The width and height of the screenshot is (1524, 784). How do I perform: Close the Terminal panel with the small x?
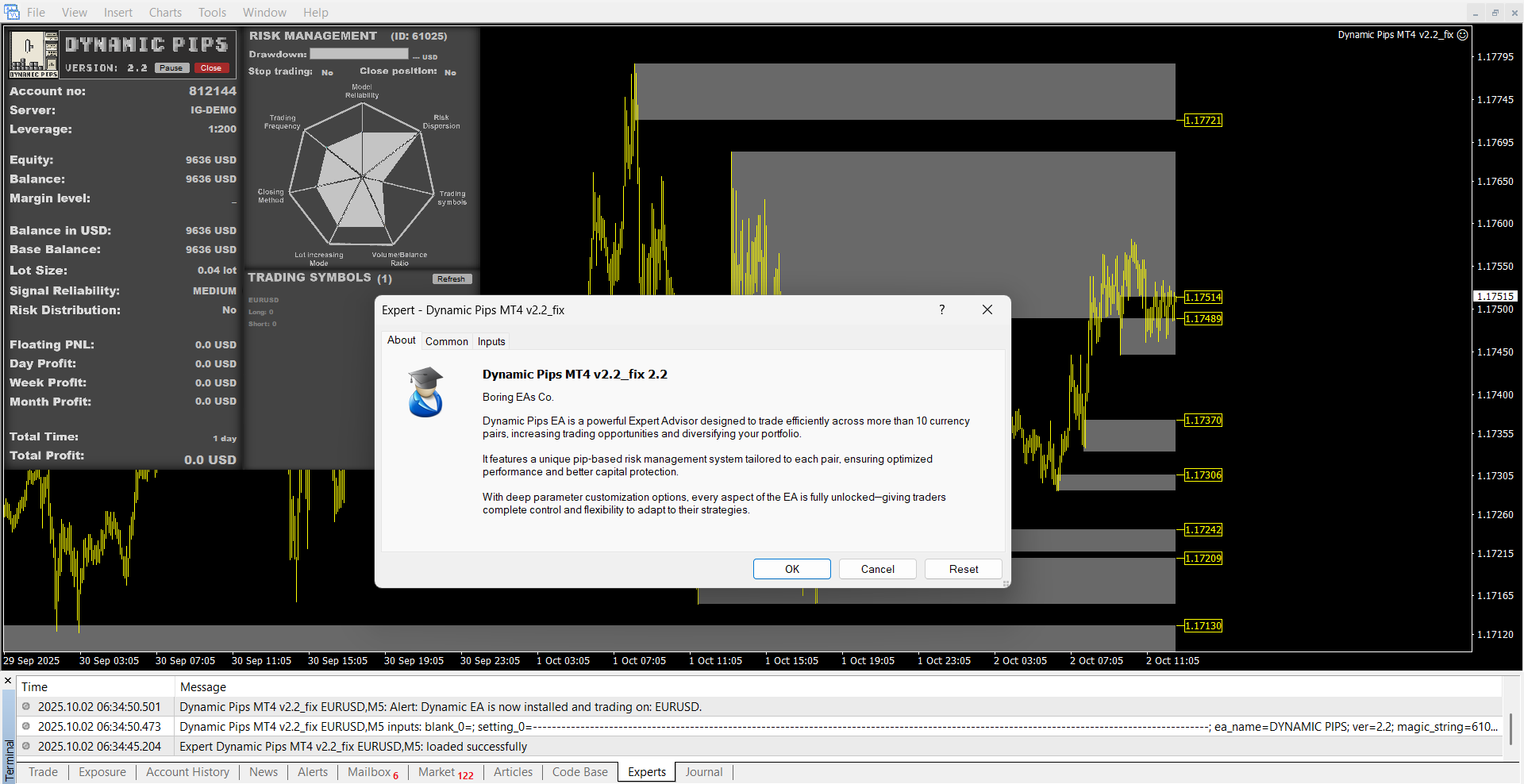point(8,681)
